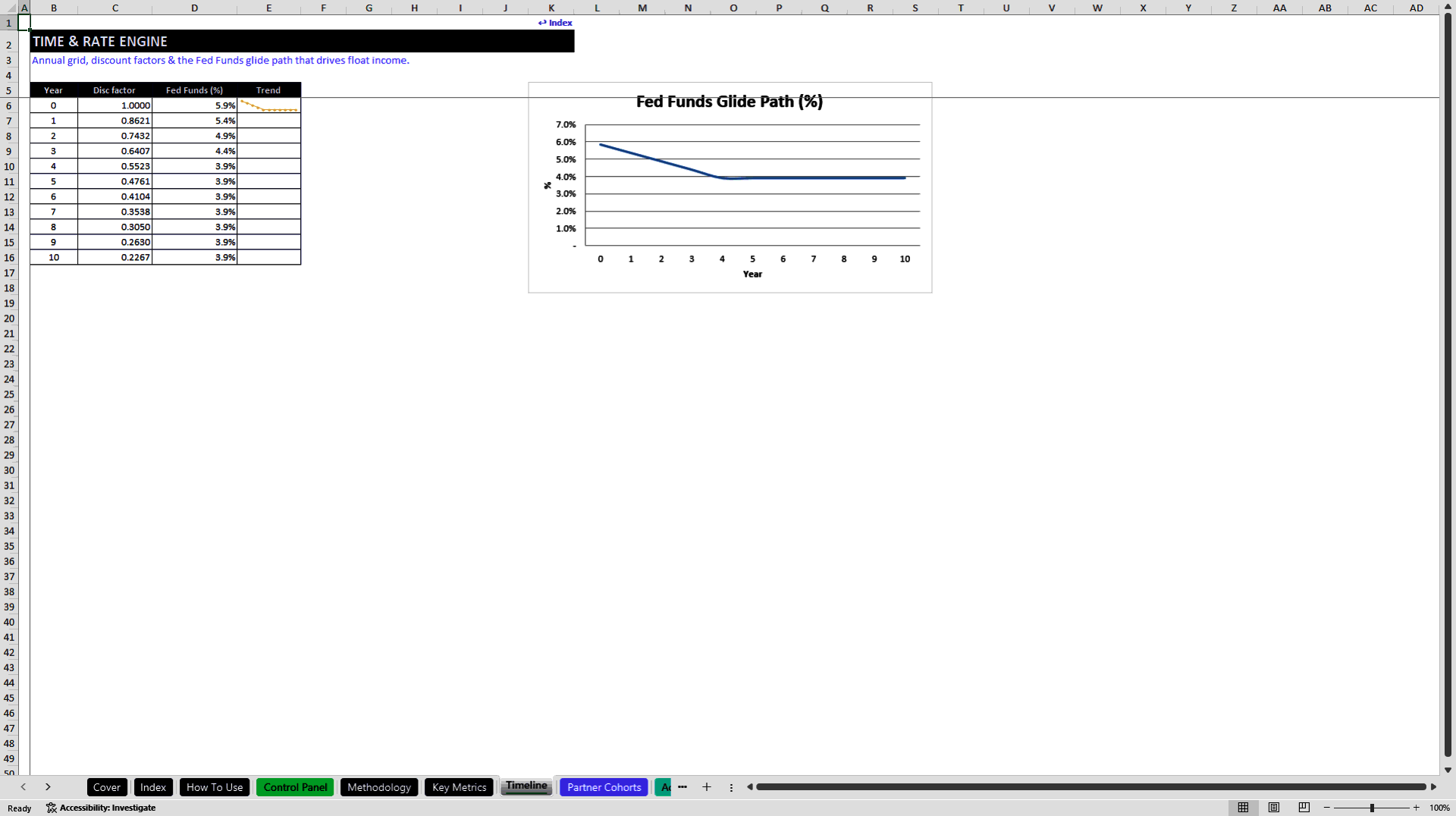Switch to Page Break Preview icon
Image resolution: width=1456 pixels, height=816 pixels.
(1304, 808)
